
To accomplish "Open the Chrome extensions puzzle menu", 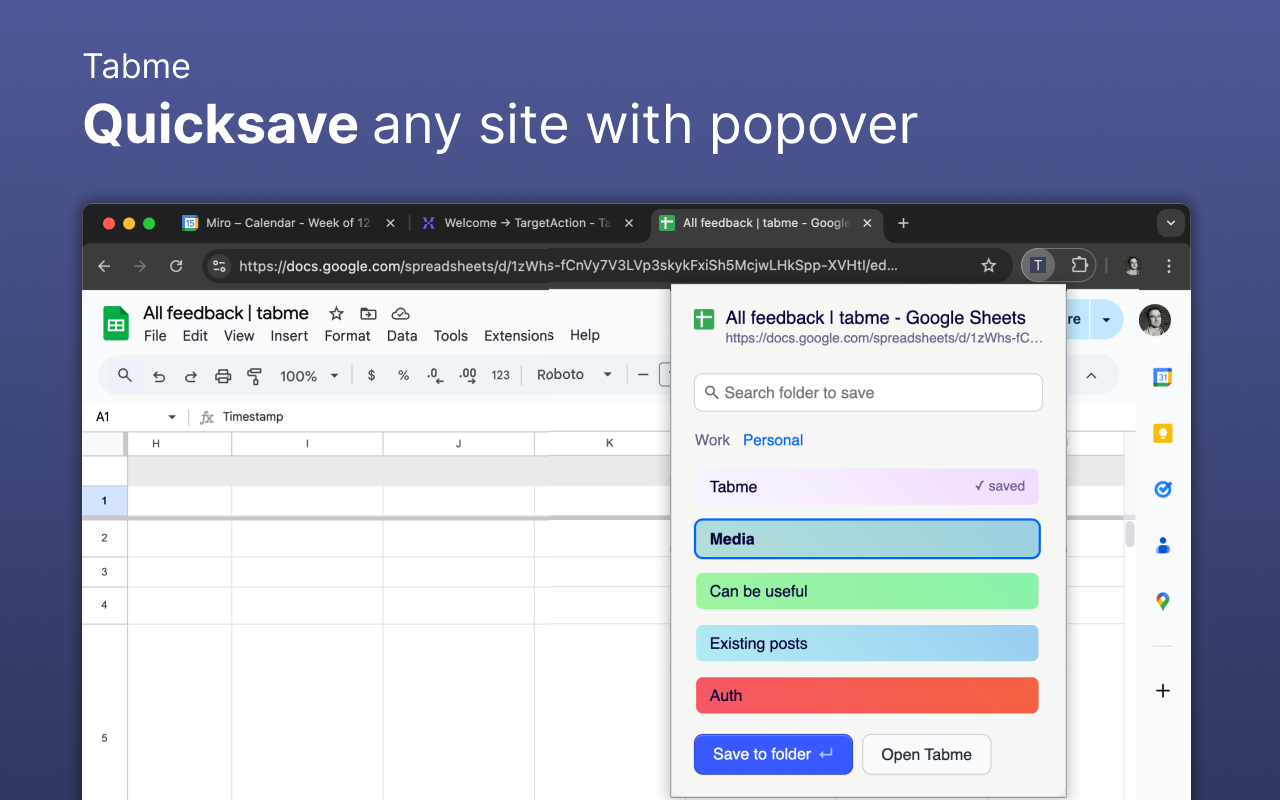I will pos(1079,265).
